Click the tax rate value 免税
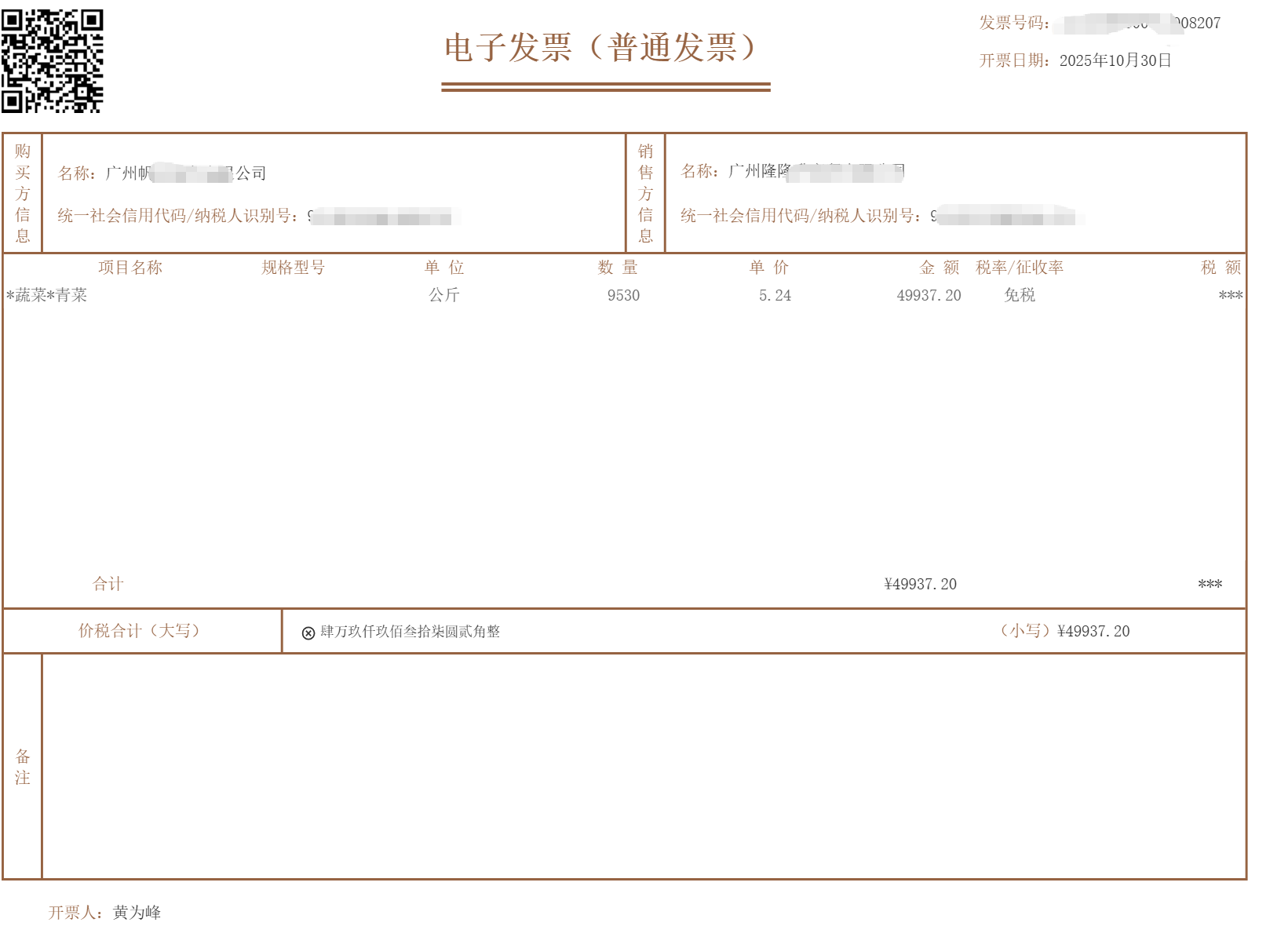 (1020, 296)
